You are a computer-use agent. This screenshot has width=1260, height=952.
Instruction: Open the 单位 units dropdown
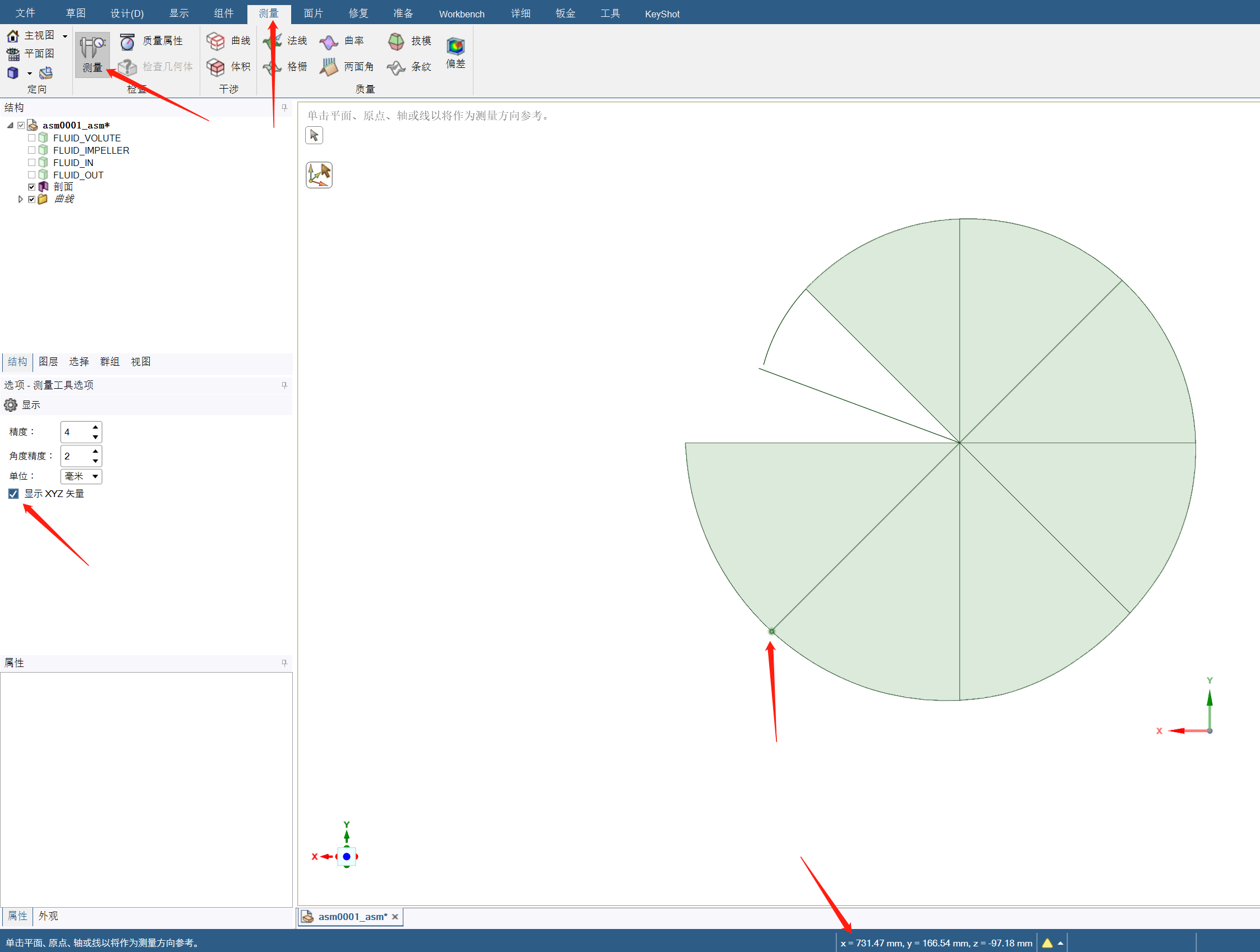pyautogui.click(x=95, y=476)
